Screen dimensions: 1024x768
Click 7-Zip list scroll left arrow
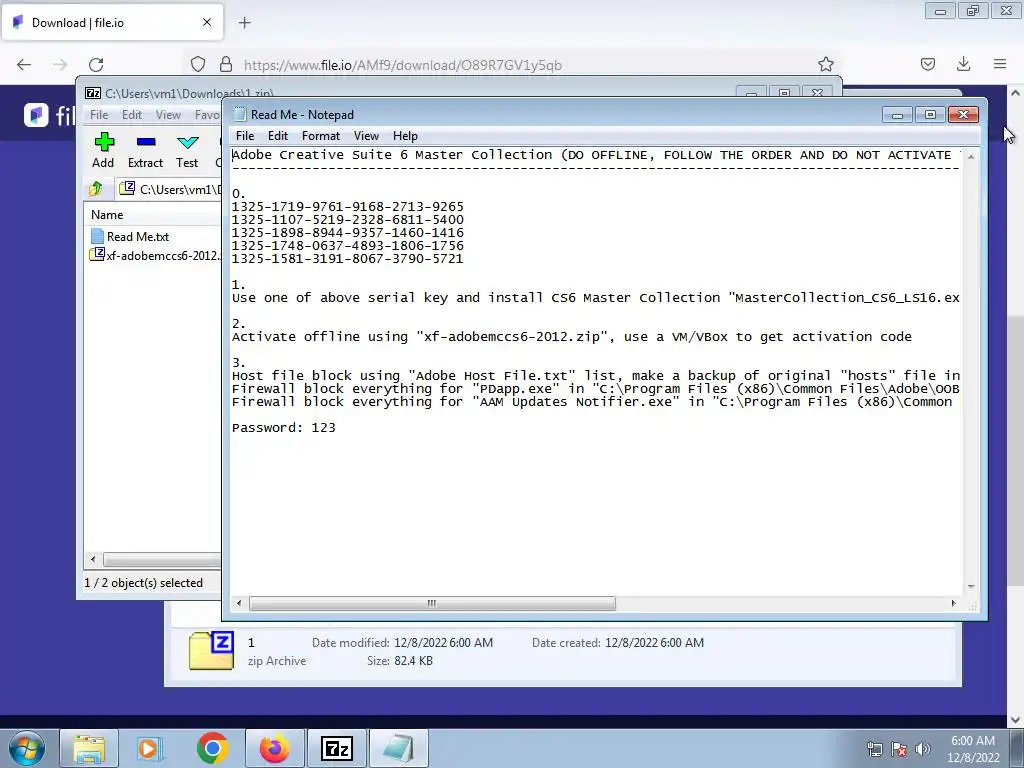[x=93, y=560]
